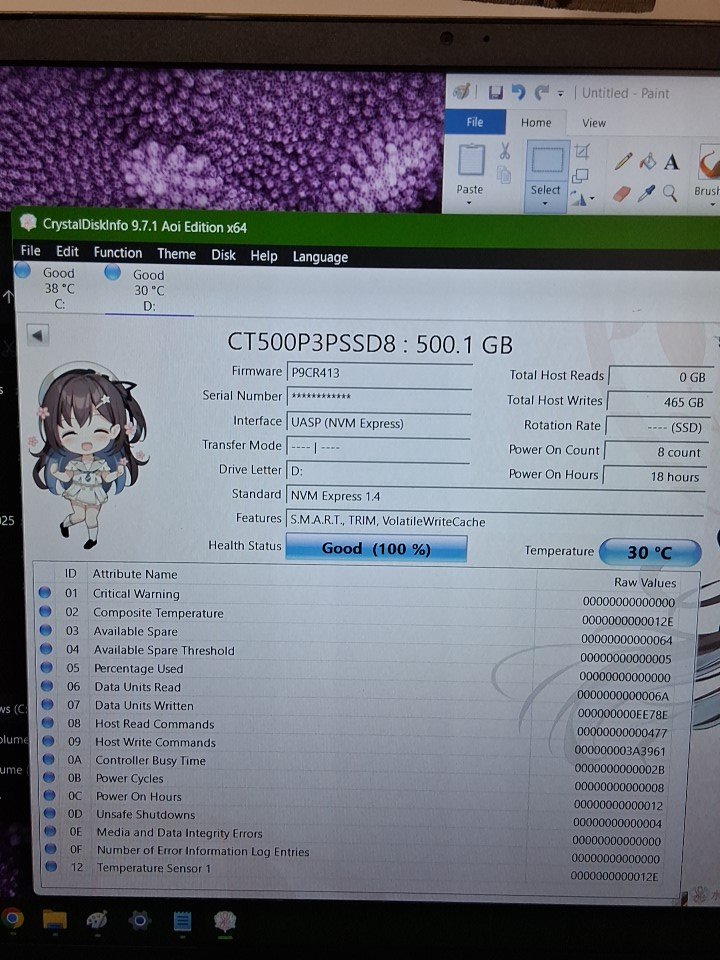
Task: Click the Paint palette application icon
Action: (462, 91)
